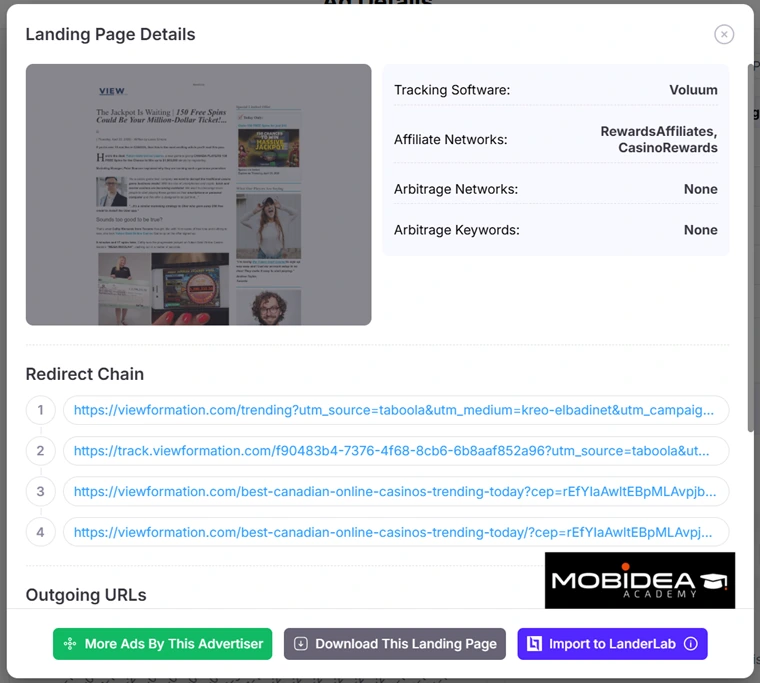Screen dimensions: 760x683
Task: Click the Mobidea Academy logo
Action: coord(640,580)
